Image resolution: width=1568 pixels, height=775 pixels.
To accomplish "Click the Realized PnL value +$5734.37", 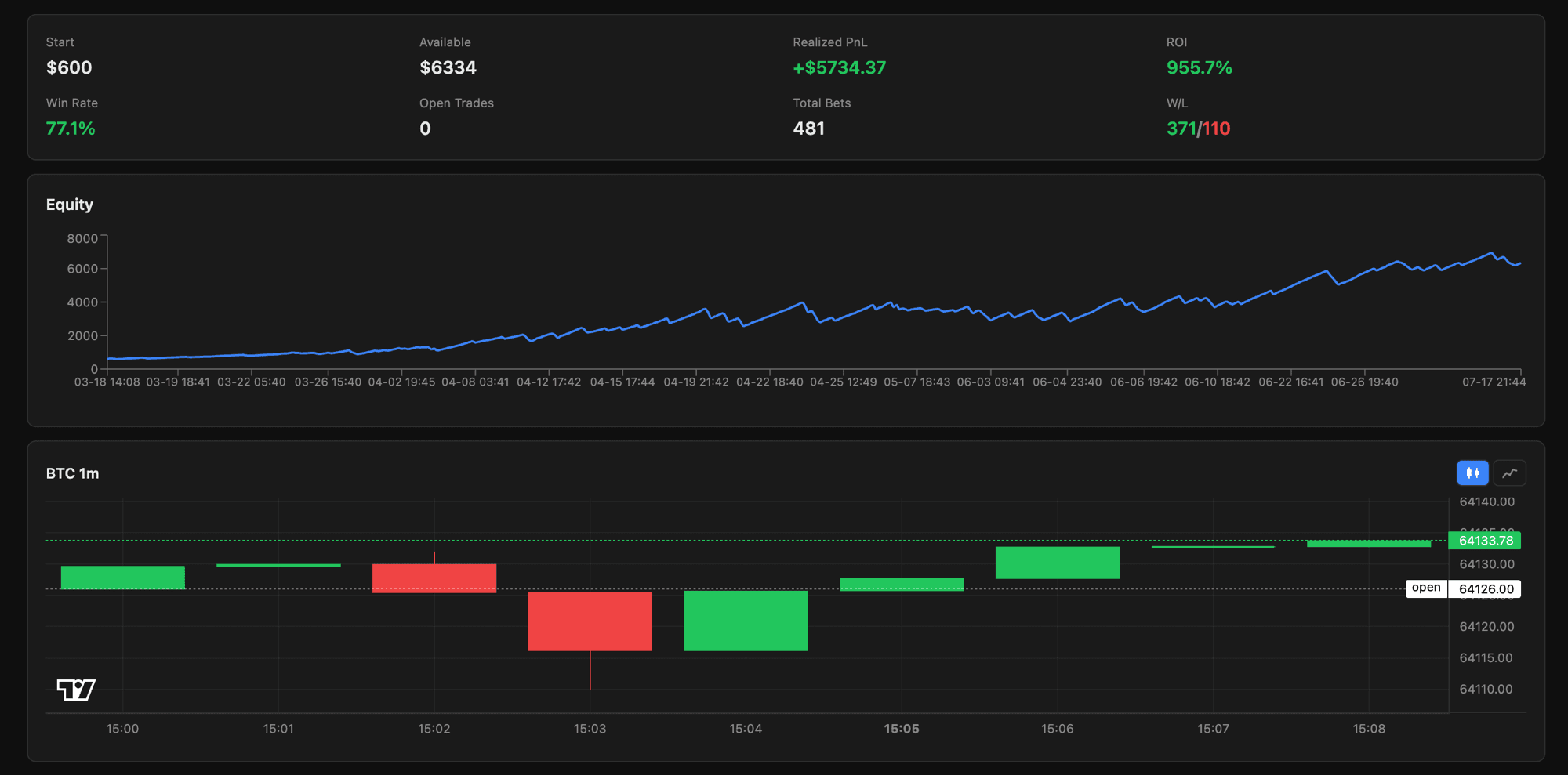I will pos(839,67).
